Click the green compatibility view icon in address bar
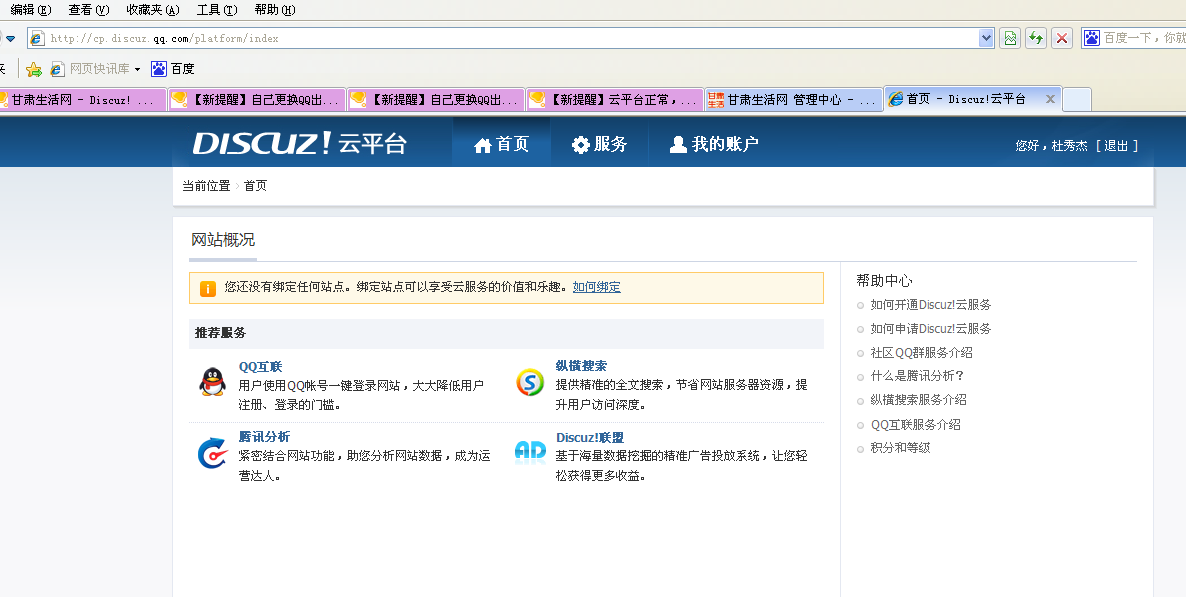The width and height of the screenshot is (1186, 597). (x=1010, y=38)
